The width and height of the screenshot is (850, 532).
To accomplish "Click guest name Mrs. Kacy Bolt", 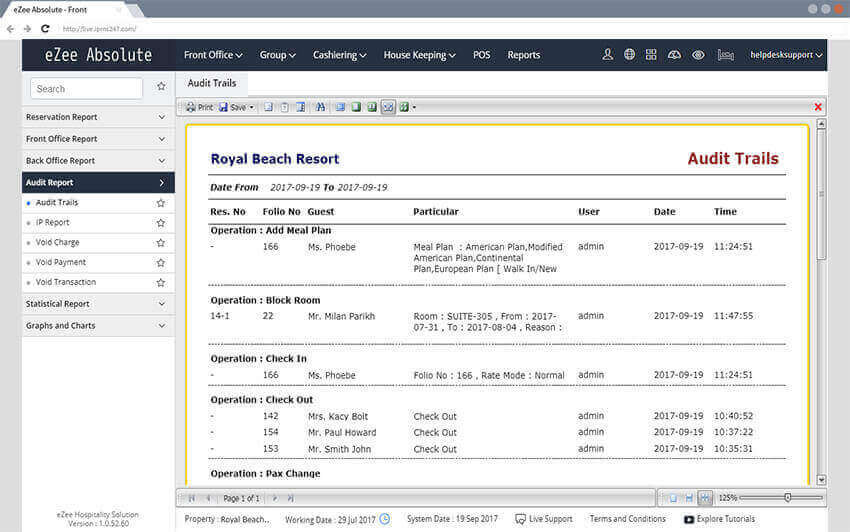I will click(x=338, y=416).
